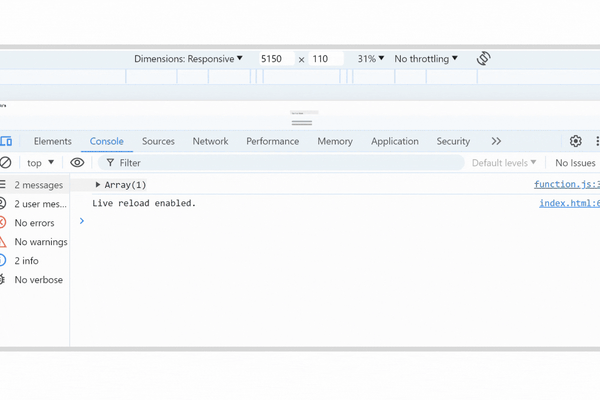The image size is (600, 400).
Task: Click the viewport height field 110
Action: (326, 59)
